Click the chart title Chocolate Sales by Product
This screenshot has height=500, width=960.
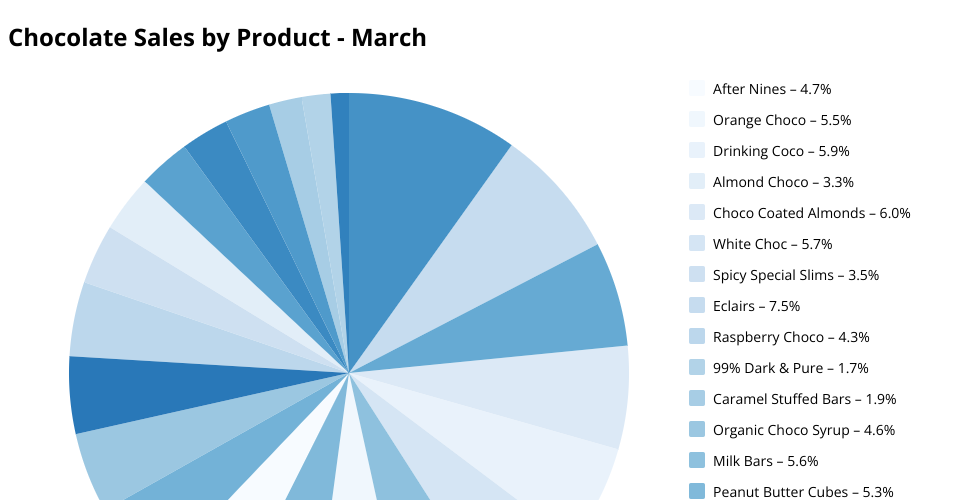[217, 38]
